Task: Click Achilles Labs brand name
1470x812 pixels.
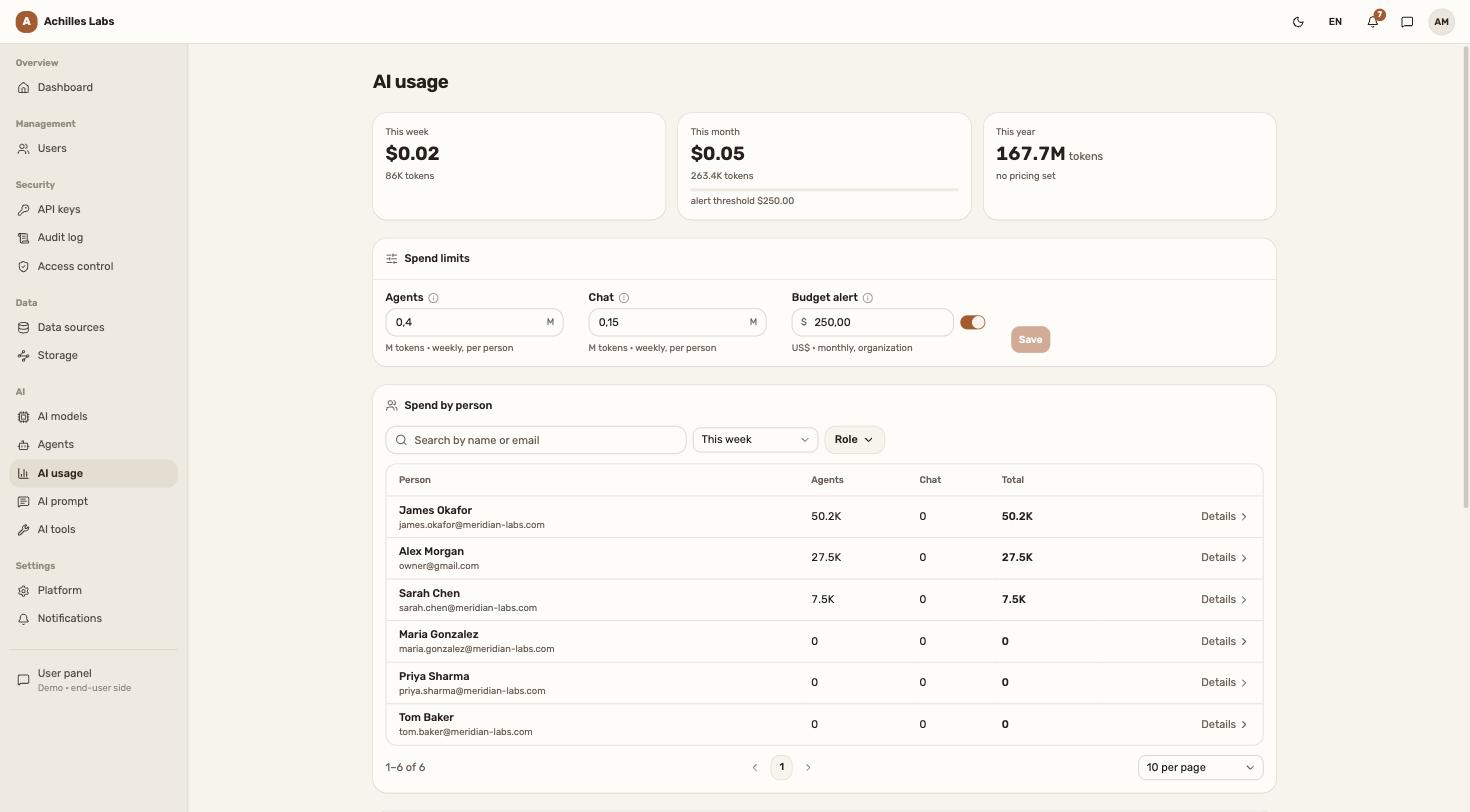Action: coord(79,21)
